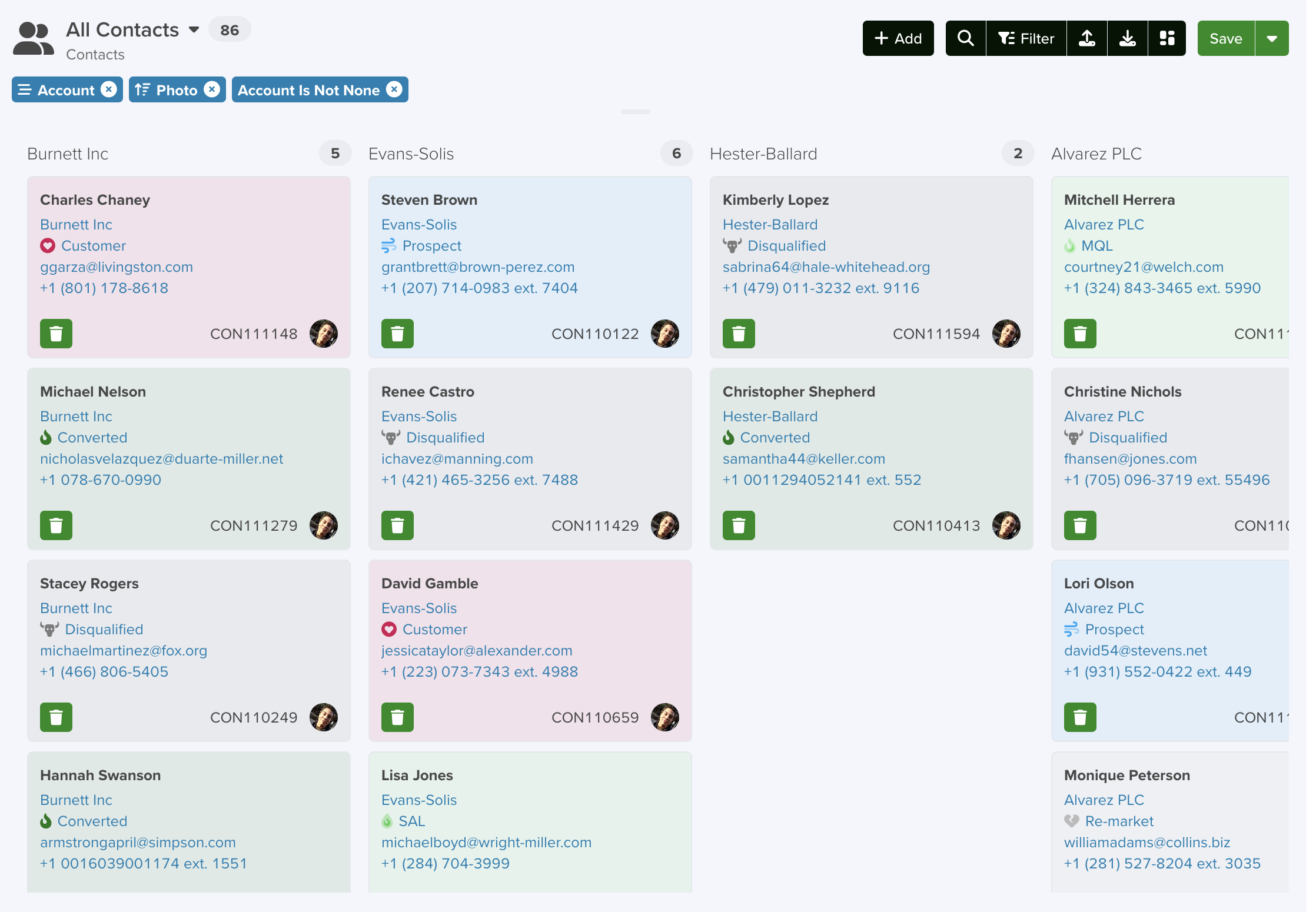The image size is (1316, 912).
Task: Delete David Gamble contact
Action: [x=397, y=717]
